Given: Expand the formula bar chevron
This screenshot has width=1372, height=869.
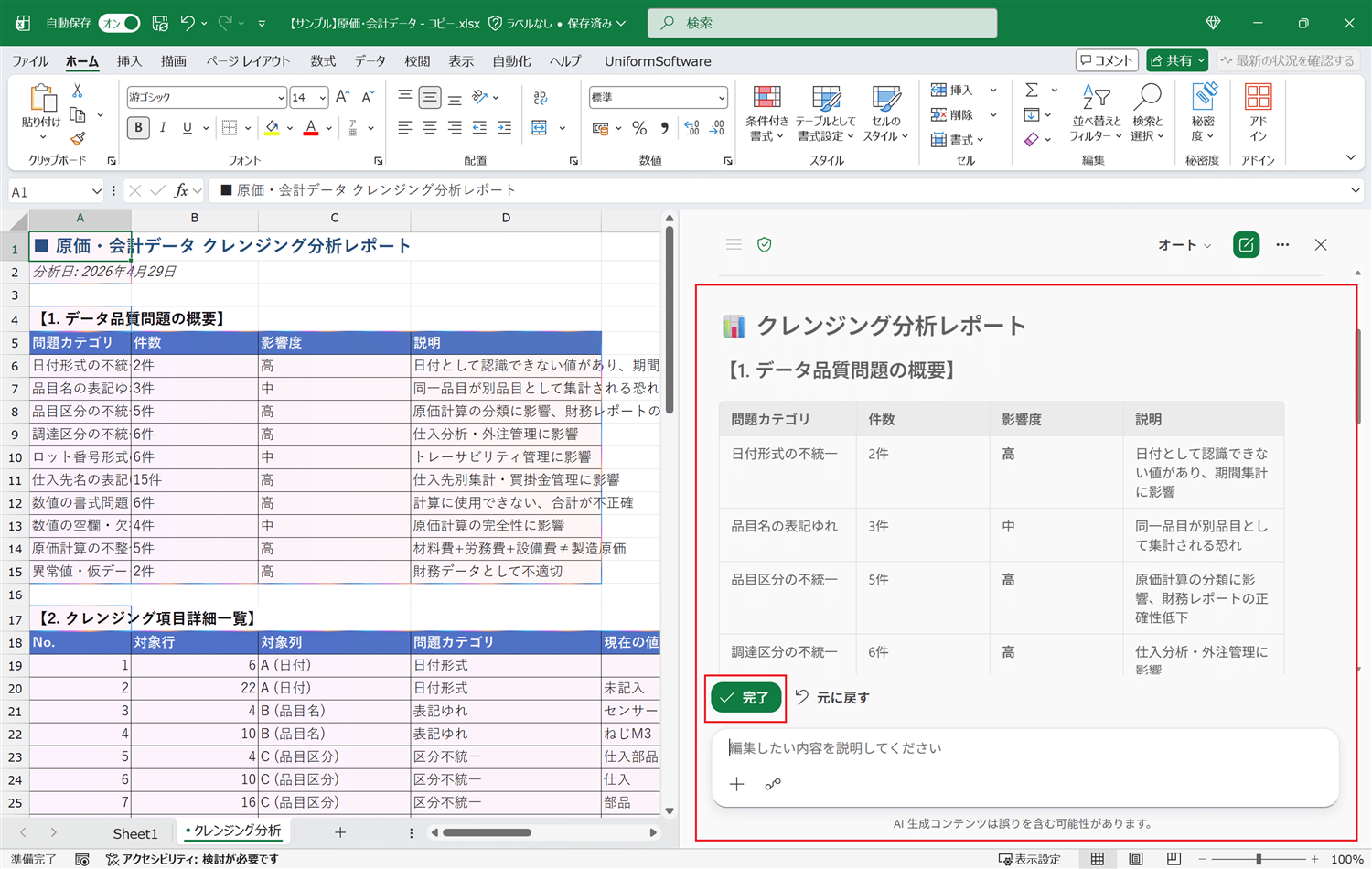Looking at the screenshot, I should pos(1355,190).
